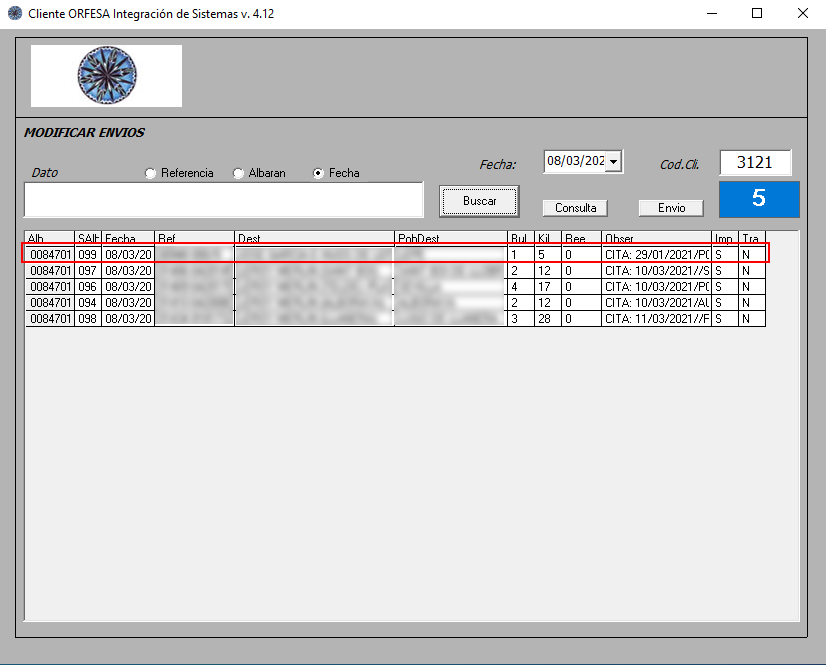Click Obser cell with CITA: 11/03/2021
This screenshot has width=826, height=665.
[655, 318]
